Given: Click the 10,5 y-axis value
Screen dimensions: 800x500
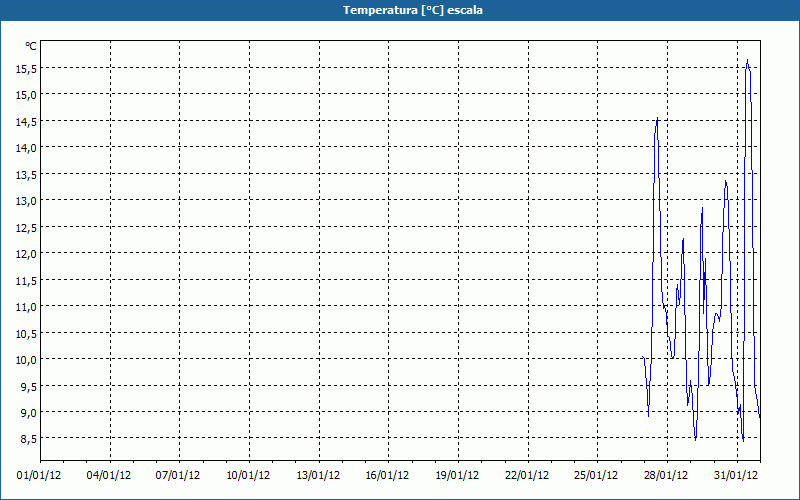Looking at the screenshot, I should (27, 334).
